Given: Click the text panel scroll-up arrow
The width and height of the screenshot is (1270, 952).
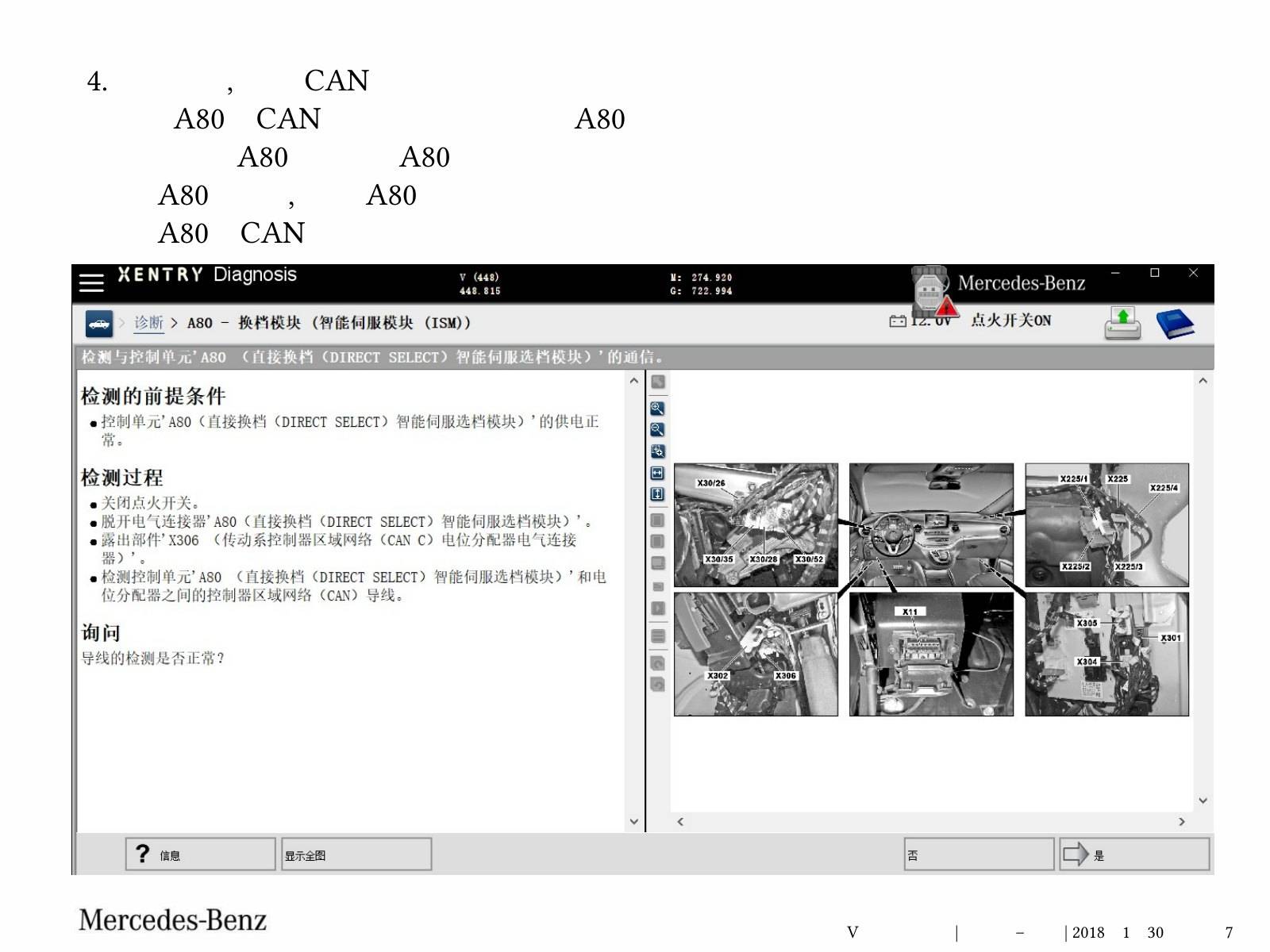Looking at the screenshot, I should (x=633, y=381).
